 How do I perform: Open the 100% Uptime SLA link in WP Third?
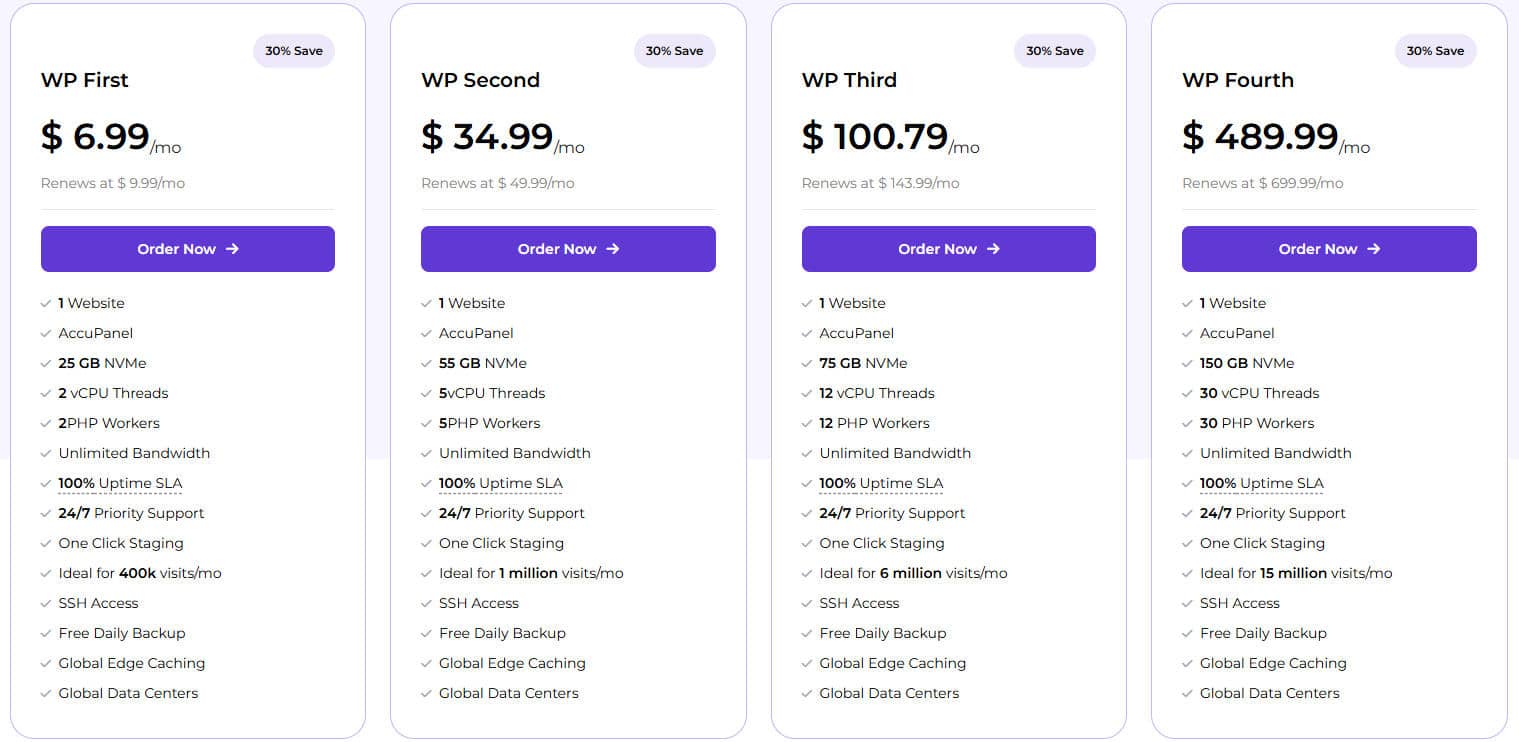(881, 483)
